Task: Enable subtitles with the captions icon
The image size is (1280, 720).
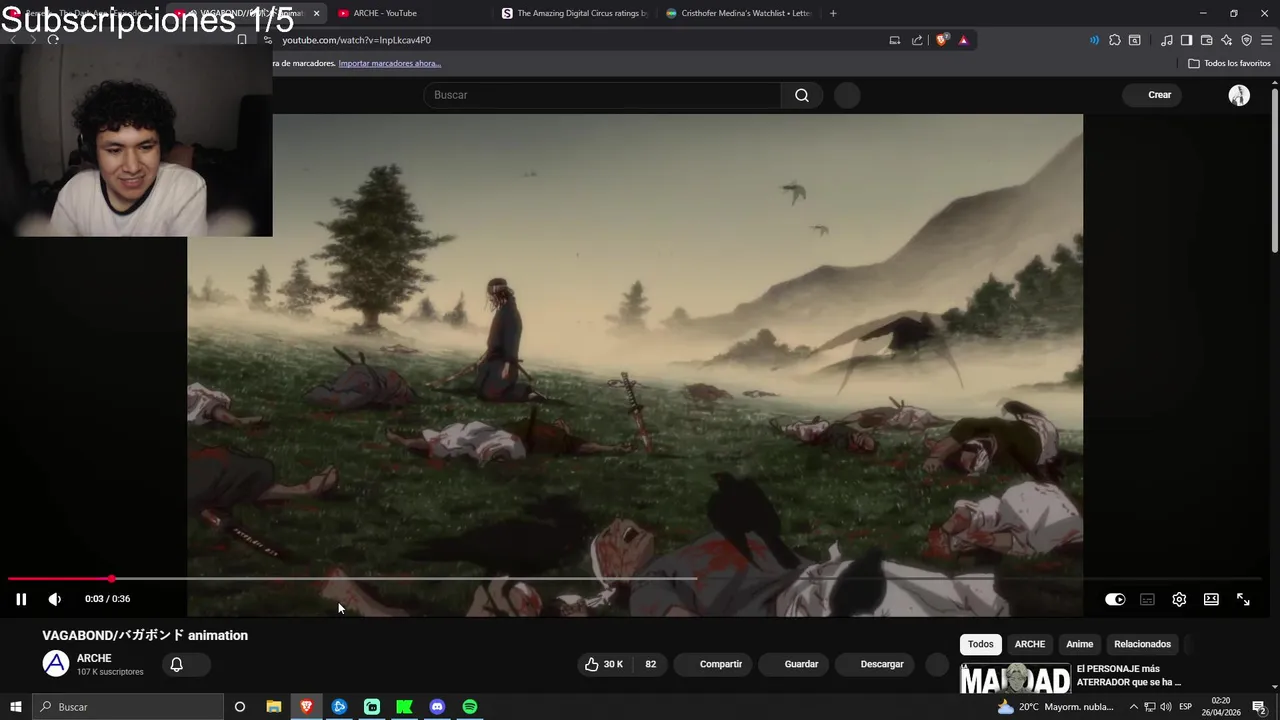Action: (x=1147, y=599)
